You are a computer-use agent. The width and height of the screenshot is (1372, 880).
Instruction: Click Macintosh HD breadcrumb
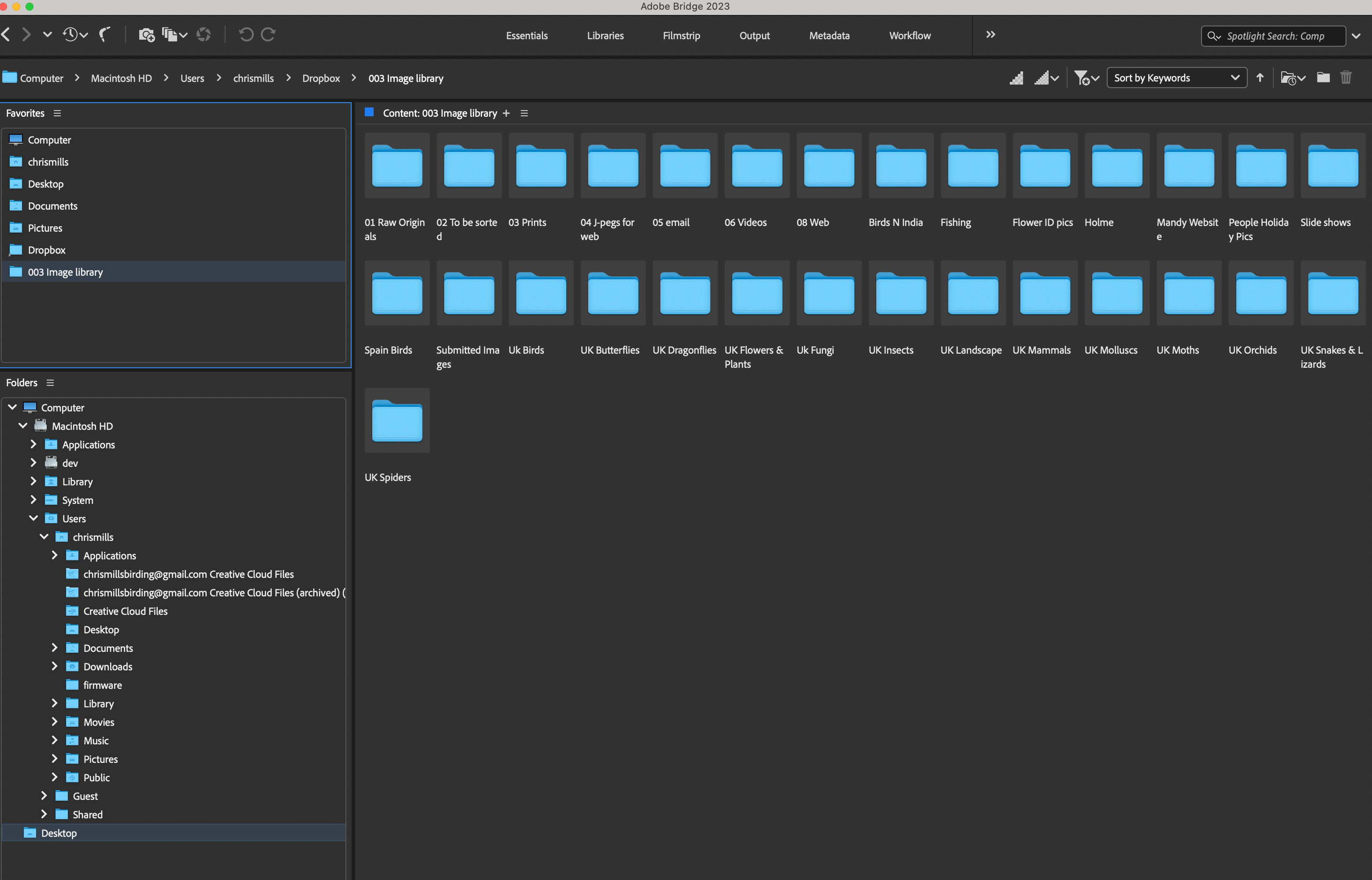121,78
